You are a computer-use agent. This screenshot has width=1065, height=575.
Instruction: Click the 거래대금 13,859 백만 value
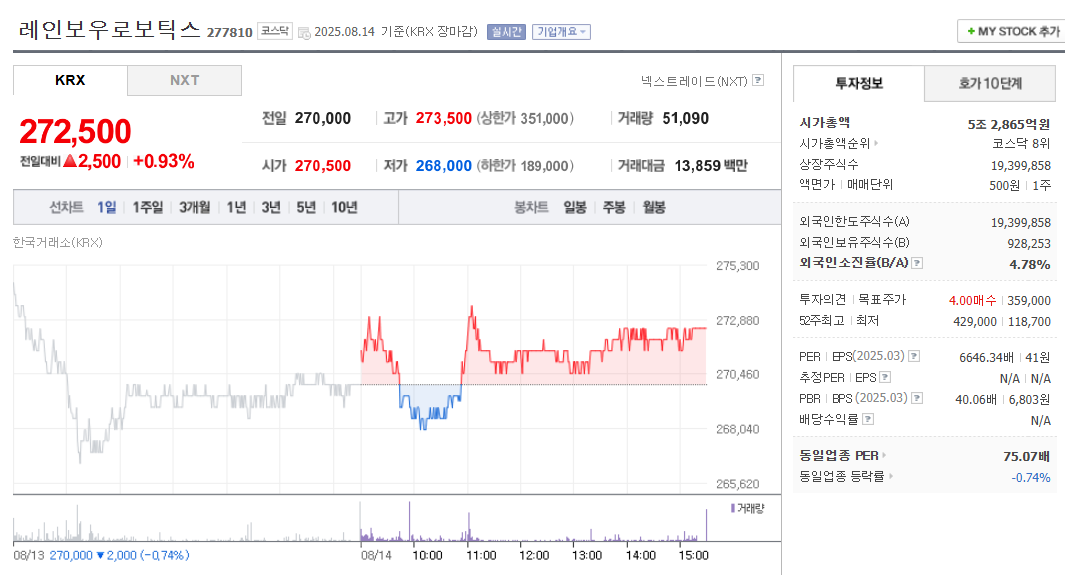click(x=710, y=166)
